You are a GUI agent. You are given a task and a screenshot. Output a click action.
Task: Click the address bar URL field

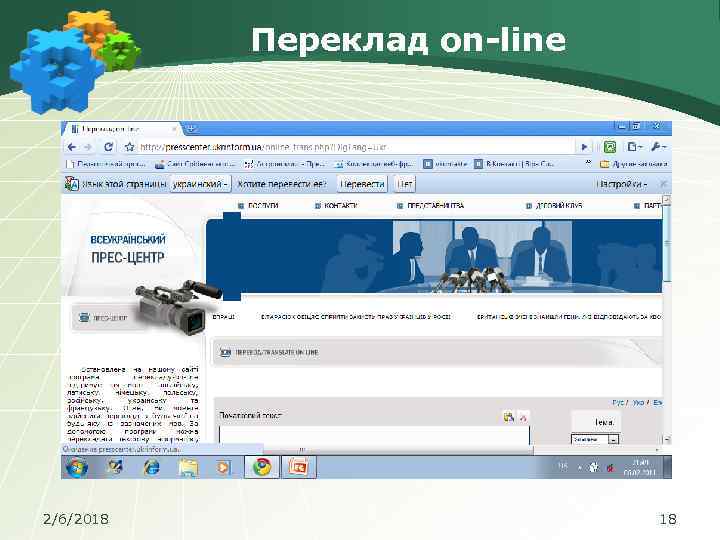pyautogui.click(x=354, y=147)
